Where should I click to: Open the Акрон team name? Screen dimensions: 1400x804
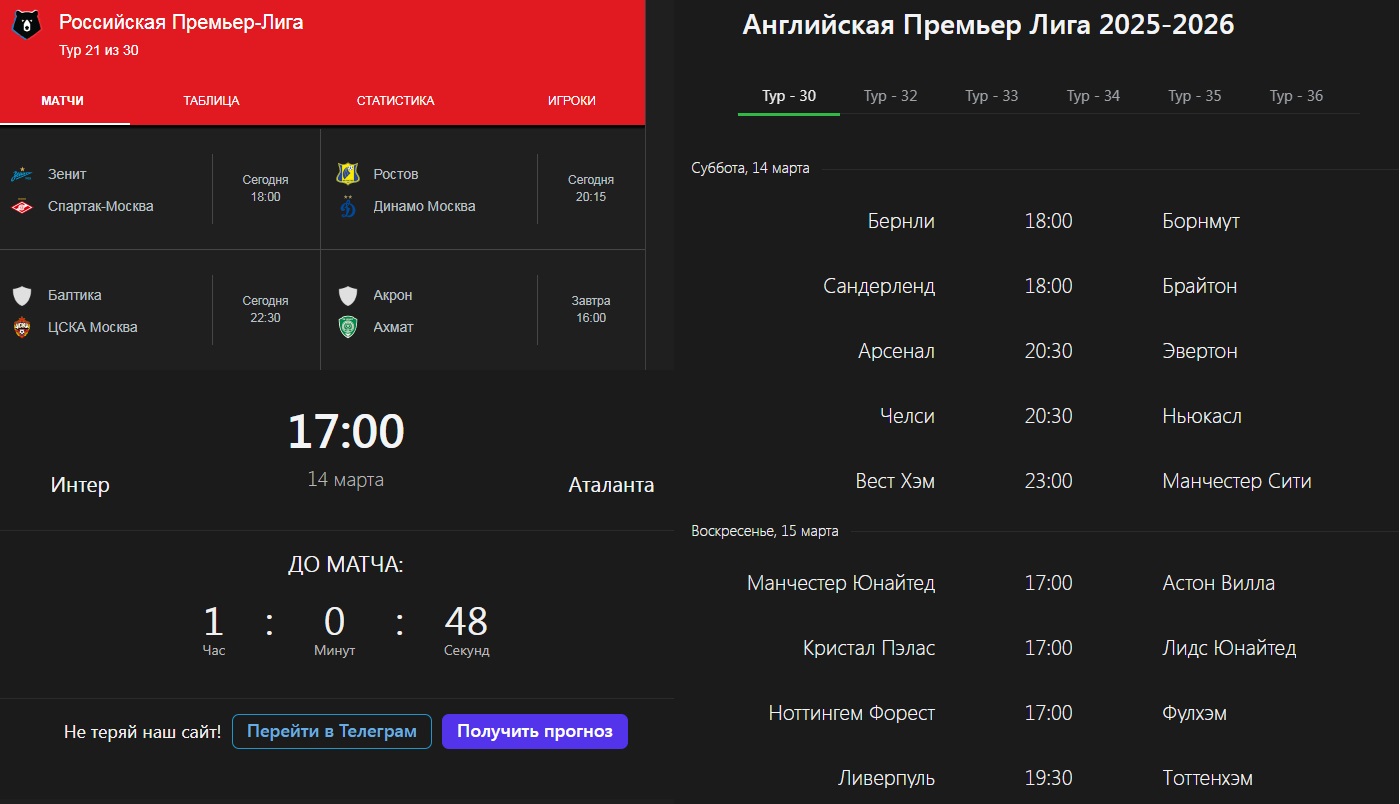coord(393,295)
